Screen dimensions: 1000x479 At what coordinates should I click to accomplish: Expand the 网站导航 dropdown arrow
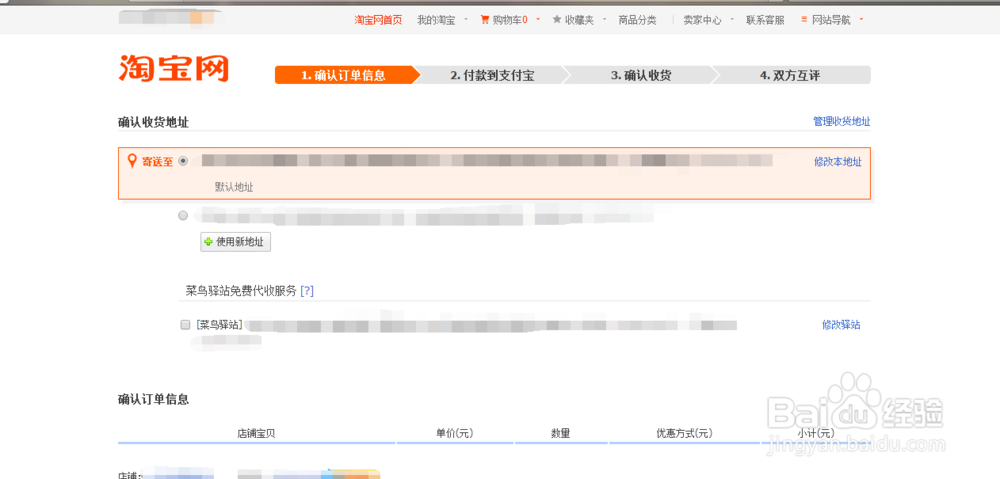tap(861, 19)
